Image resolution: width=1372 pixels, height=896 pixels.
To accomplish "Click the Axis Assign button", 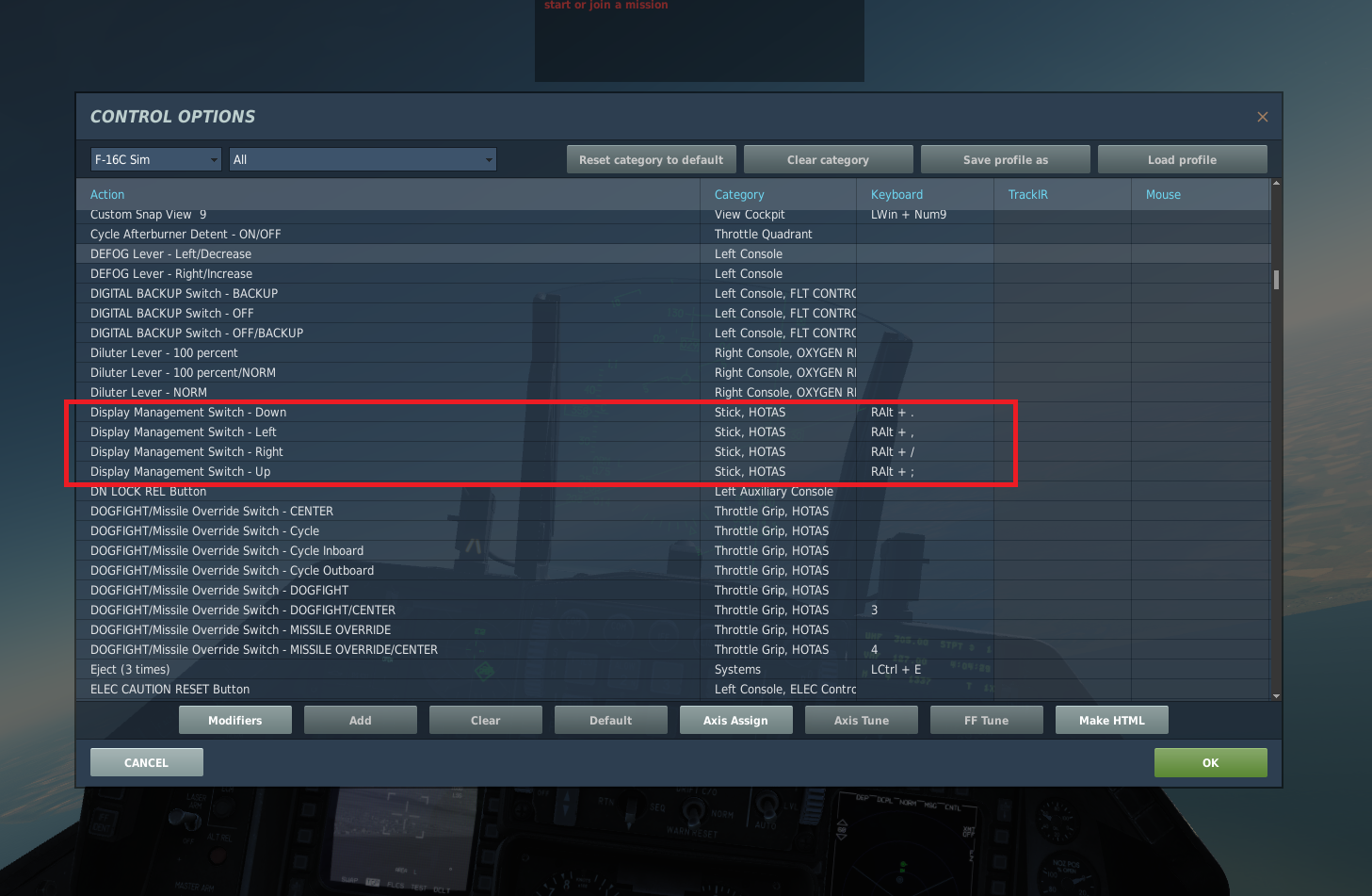I will pos(735,720).
